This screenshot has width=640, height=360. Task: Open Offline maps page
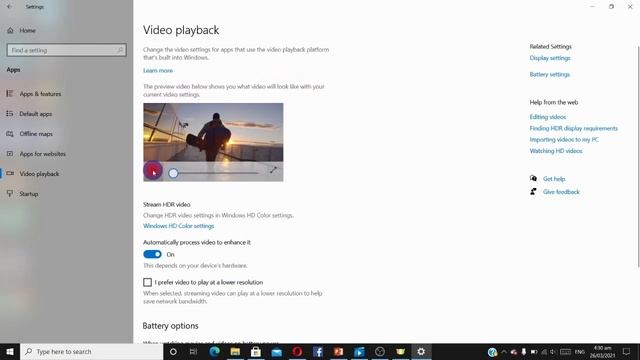click(36, 134)
